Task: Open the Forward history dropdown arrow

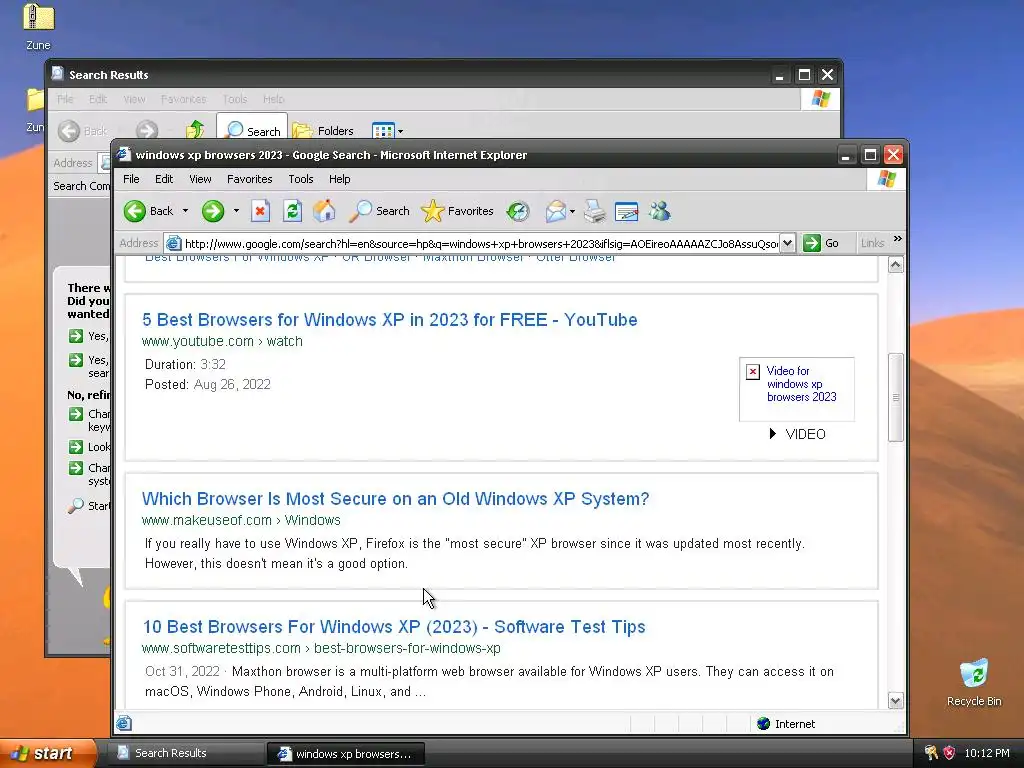Action: pyautogui.click(x=236, y=211)
